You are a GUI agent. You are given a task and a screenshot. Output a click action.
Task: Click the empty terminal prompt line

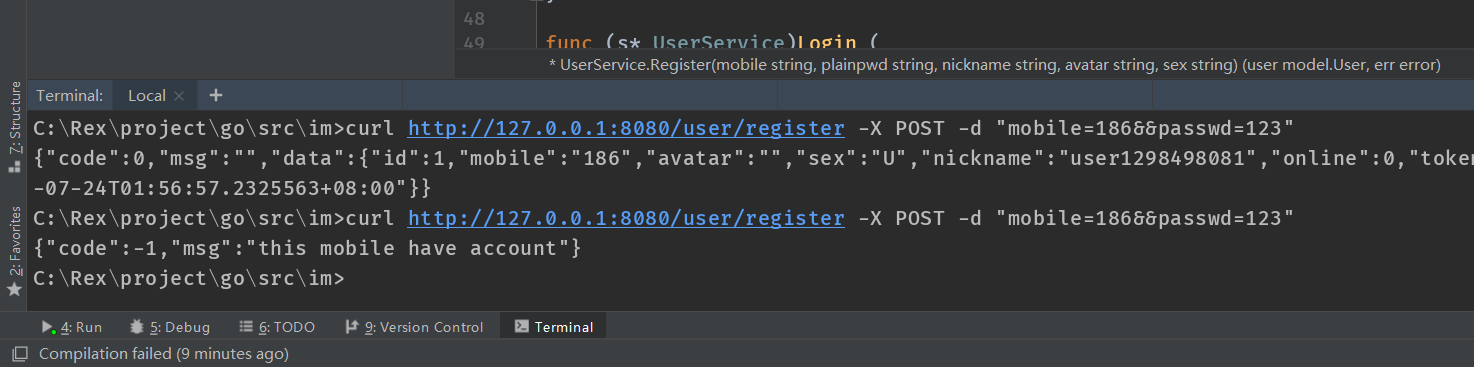(x=188, y=278)
